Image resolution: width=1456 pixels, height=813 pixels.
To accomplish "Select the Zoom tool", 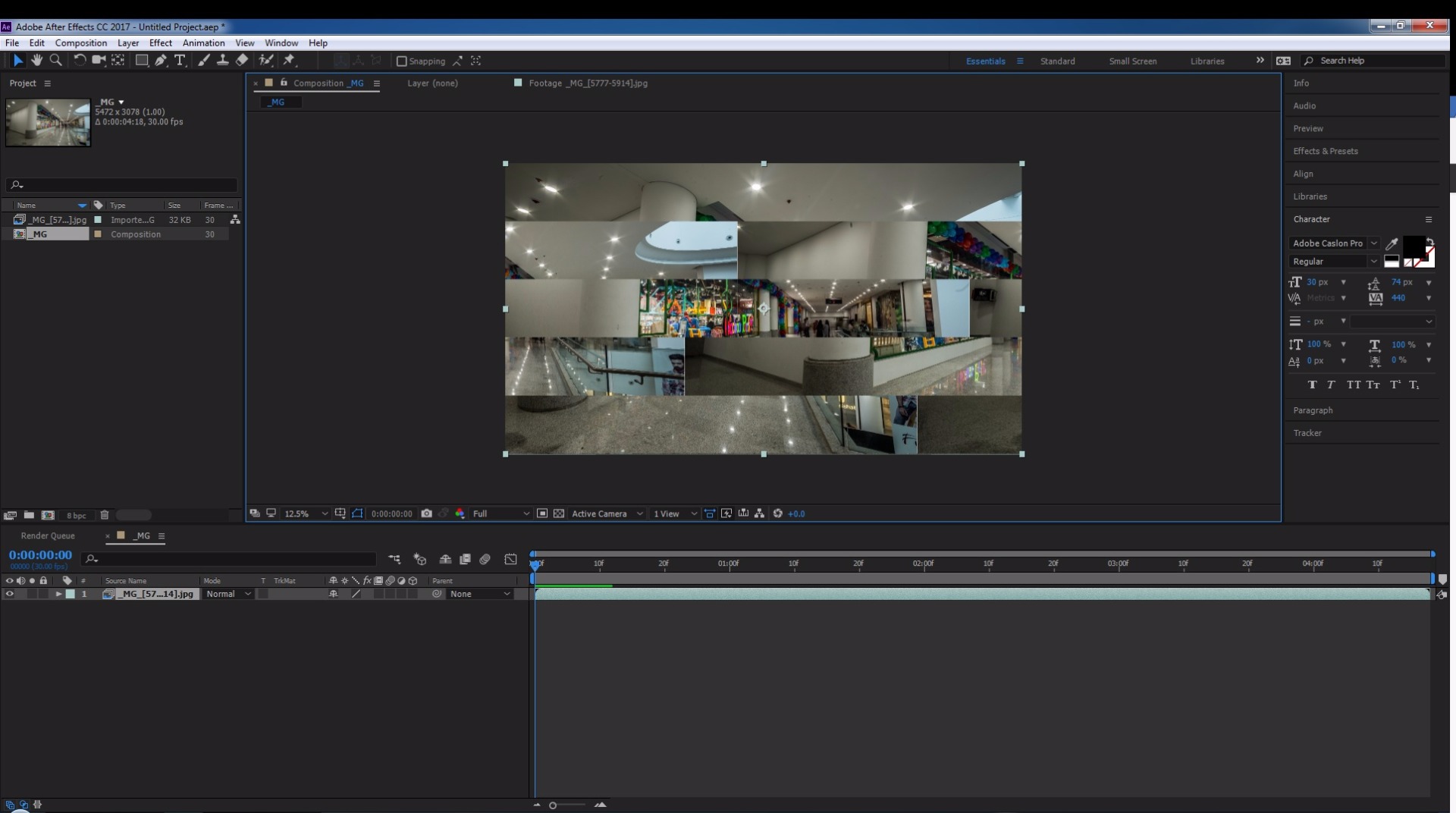I will coord(56,61).
